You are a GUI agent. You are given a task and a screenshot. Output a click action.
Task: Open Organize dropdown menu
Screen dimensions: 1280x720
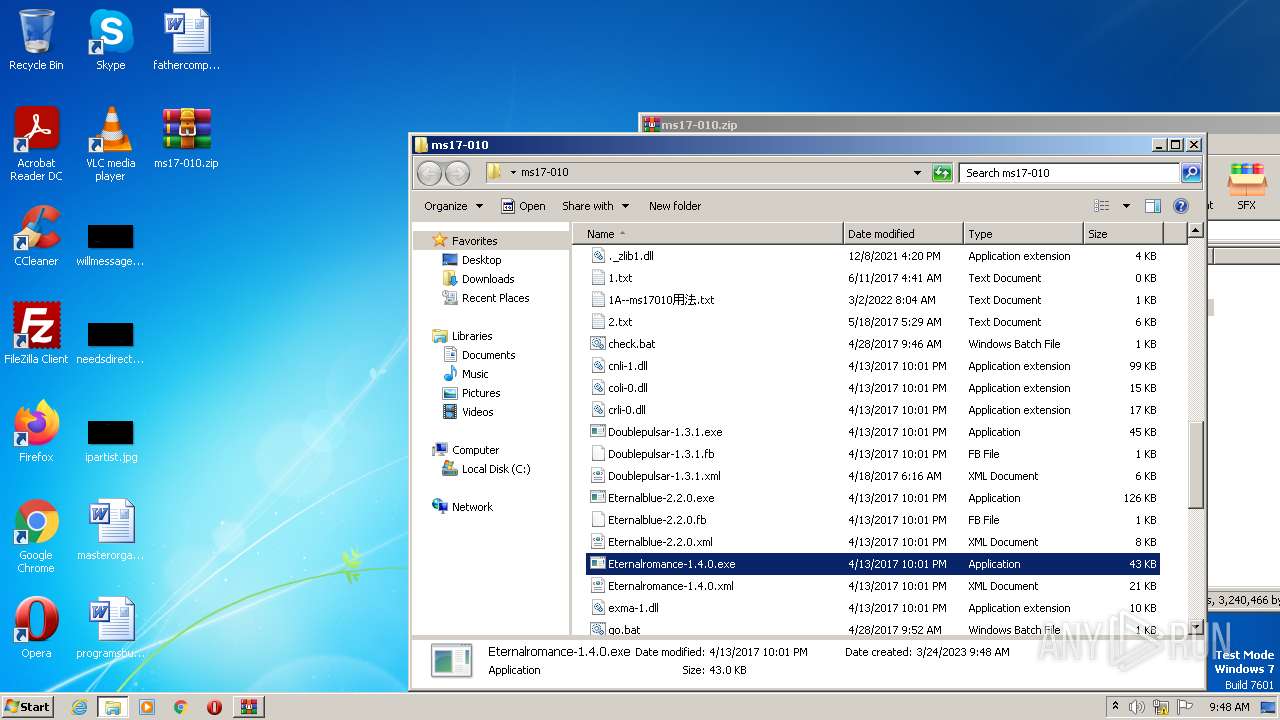pos(453,206)
